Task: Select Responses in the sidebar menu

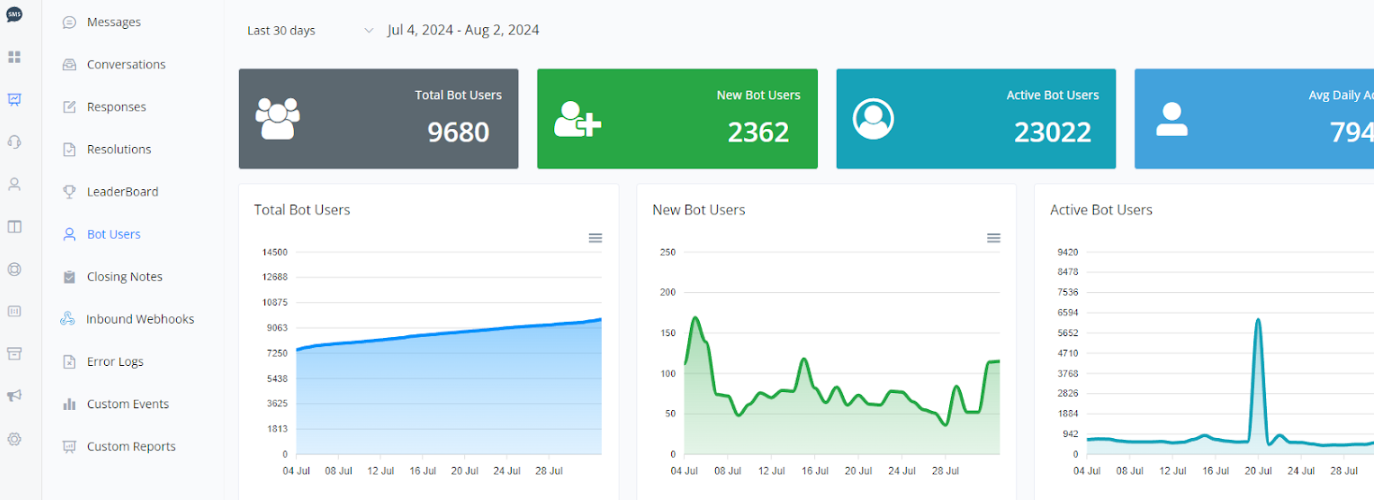Action: 116,107
